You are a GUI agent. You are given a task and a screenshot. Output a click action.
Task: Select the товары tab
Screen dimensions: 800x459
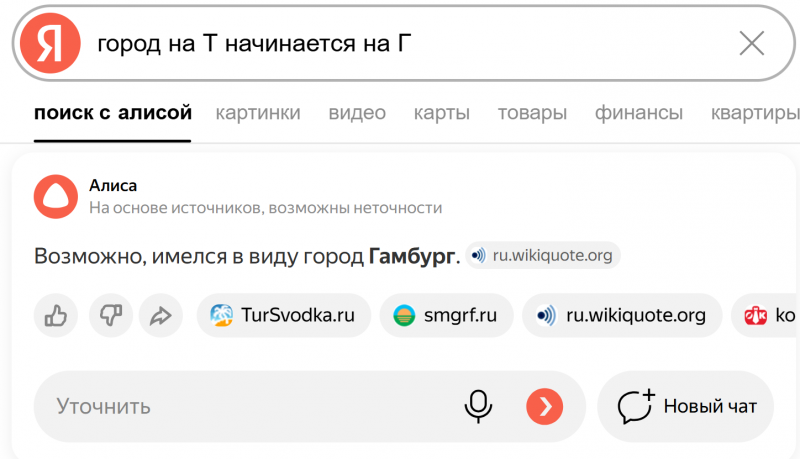click(x=532, y=113)
